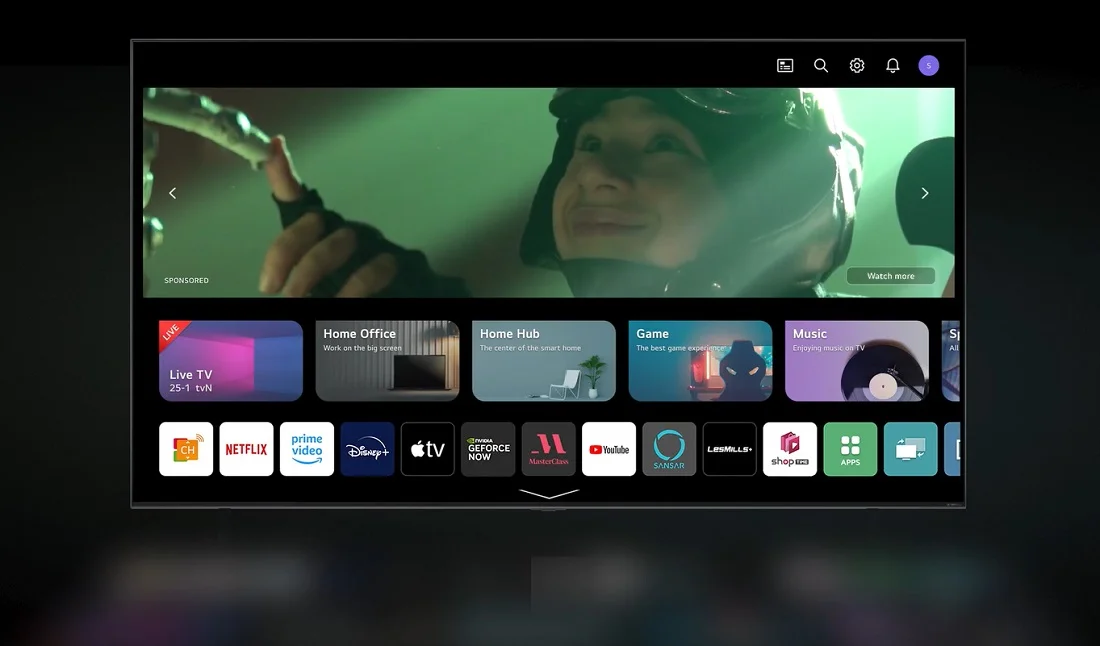The image size is (1100, 646).
Task: Open the Game card
Action: pyautogui.click(x=700, y=361)
